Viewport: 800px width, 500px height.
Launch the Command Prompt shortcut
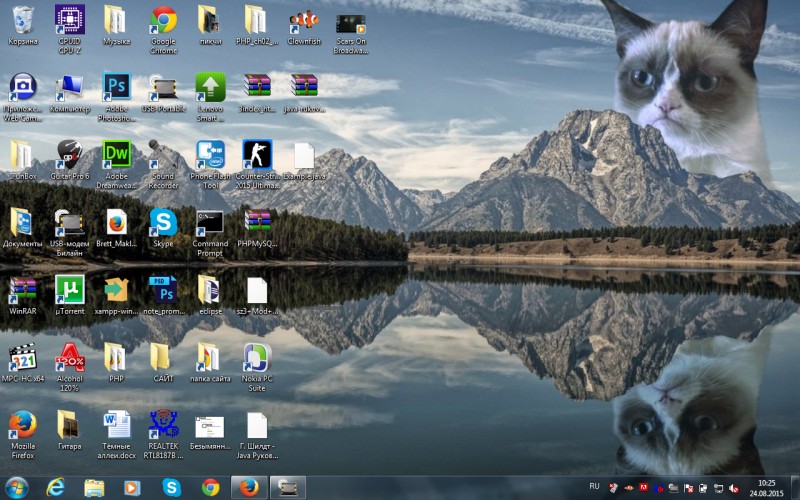click(x=210, y=222)
